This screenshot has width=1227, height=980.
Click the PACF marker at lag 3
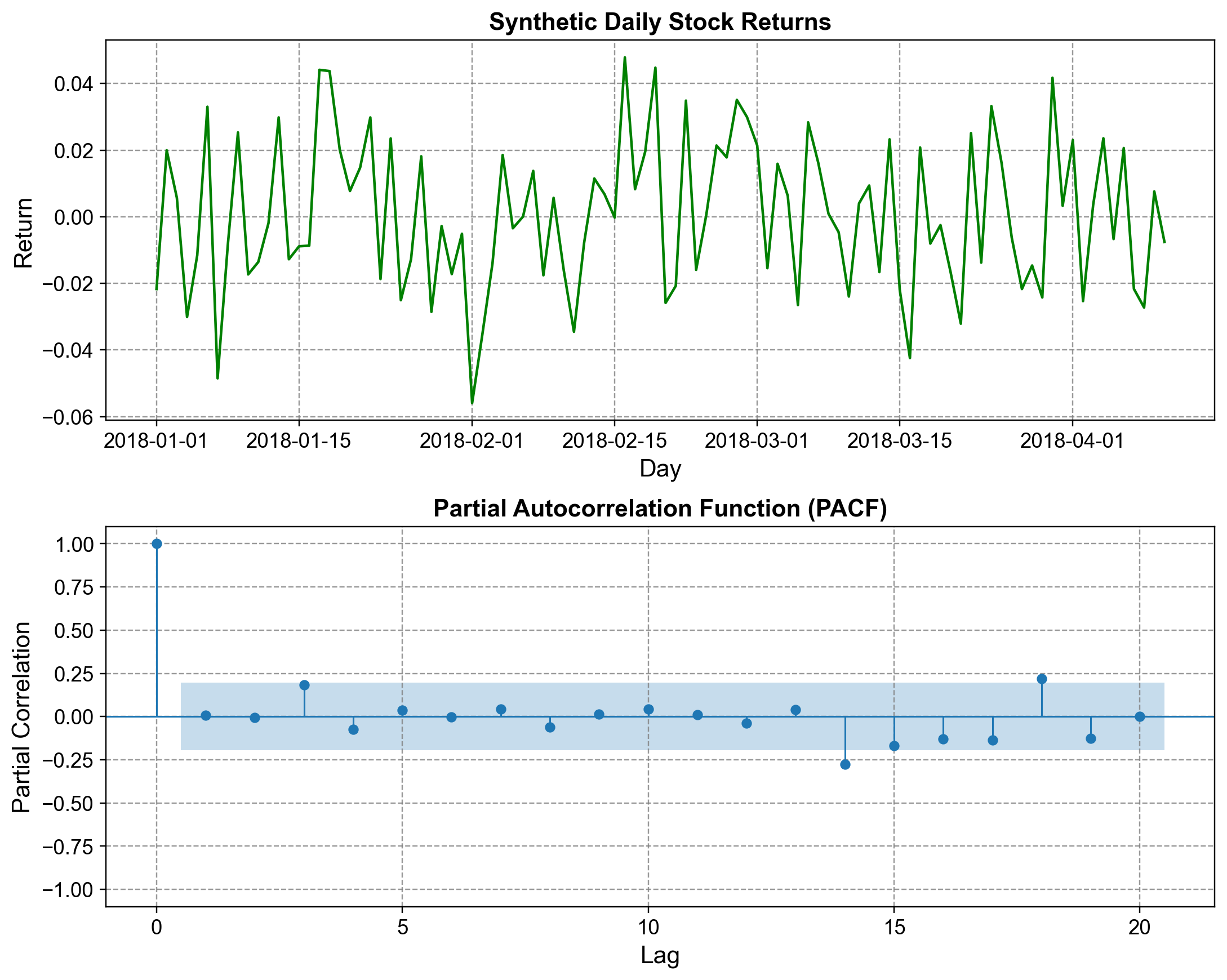pyautogui.click(x=304, y=685)
